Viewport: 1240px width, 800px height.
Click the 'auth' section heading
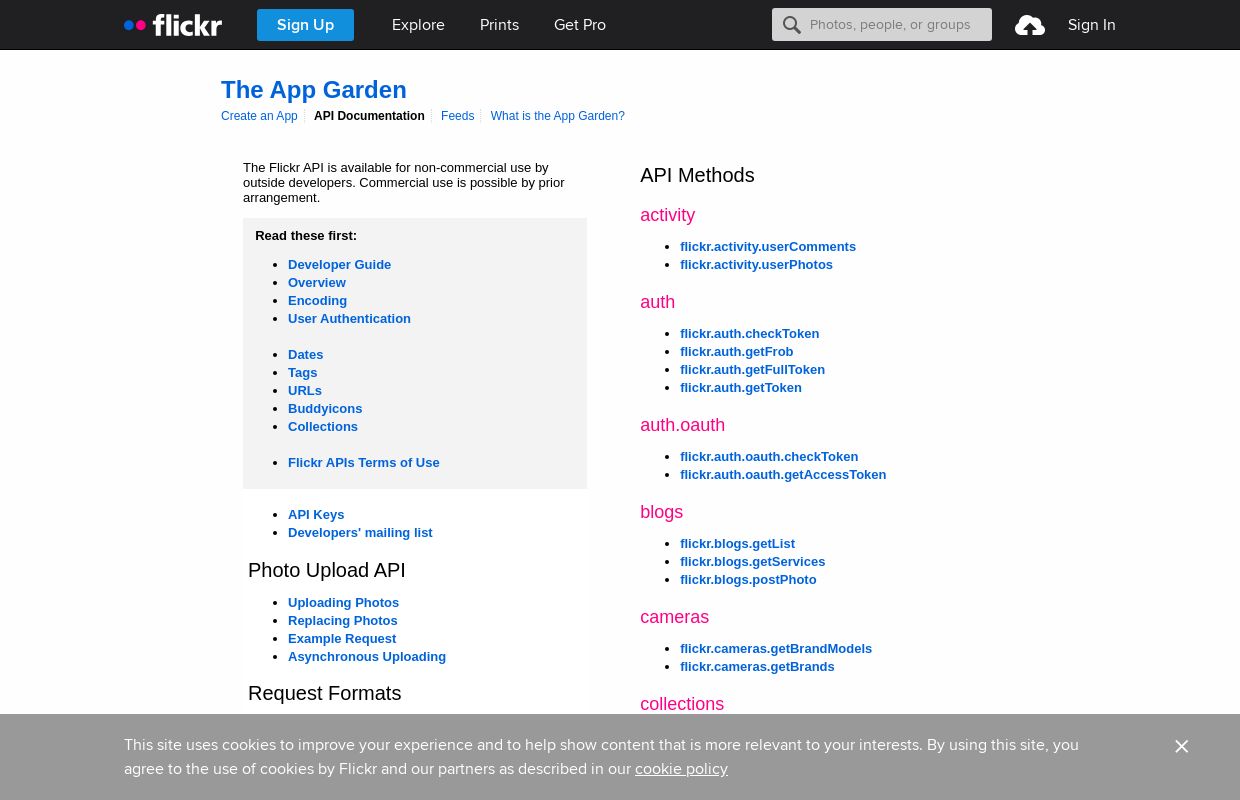657,302
